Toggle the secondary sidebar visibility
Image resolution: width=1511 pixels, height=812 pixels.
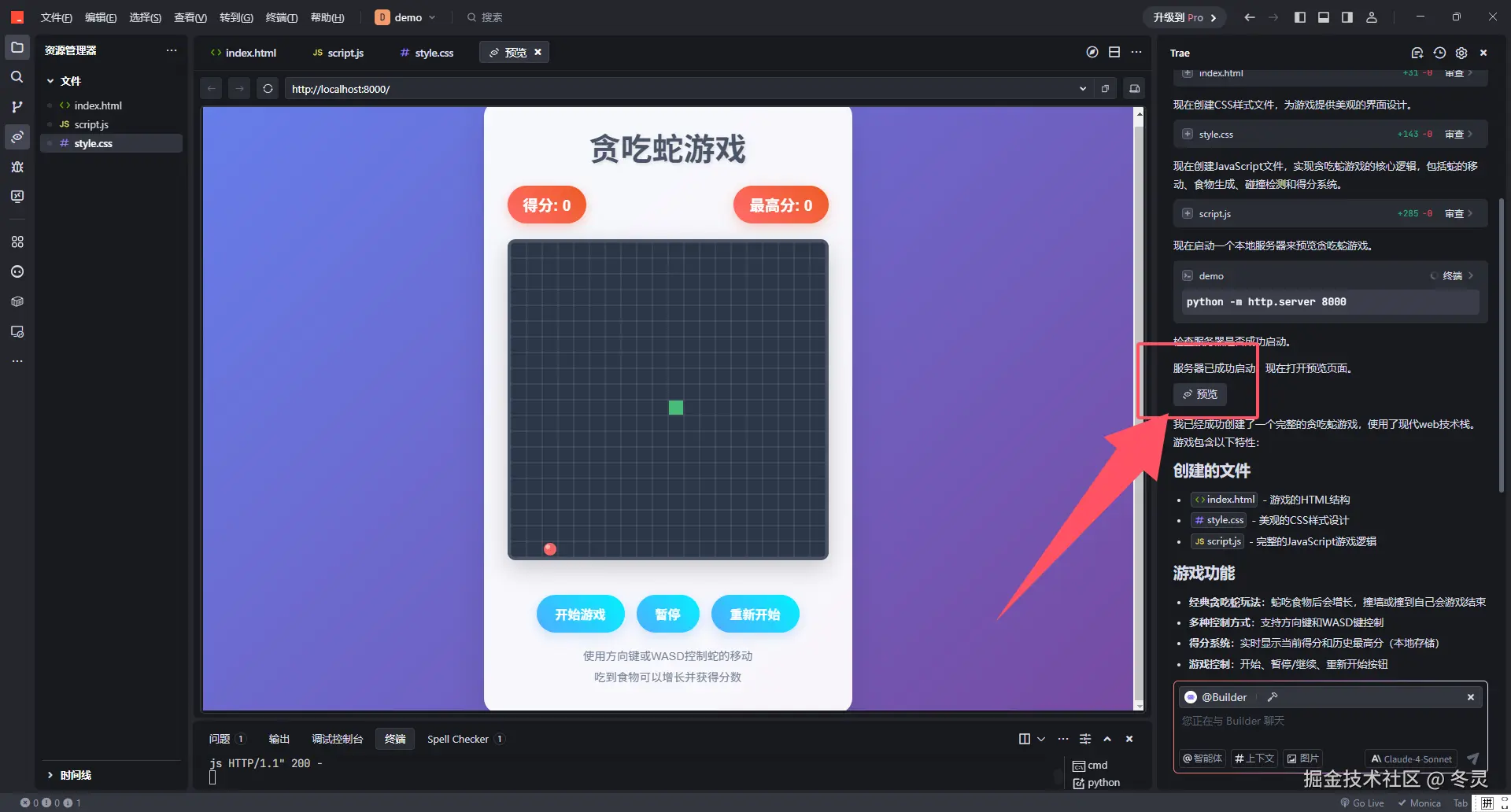click(1347, 17)
